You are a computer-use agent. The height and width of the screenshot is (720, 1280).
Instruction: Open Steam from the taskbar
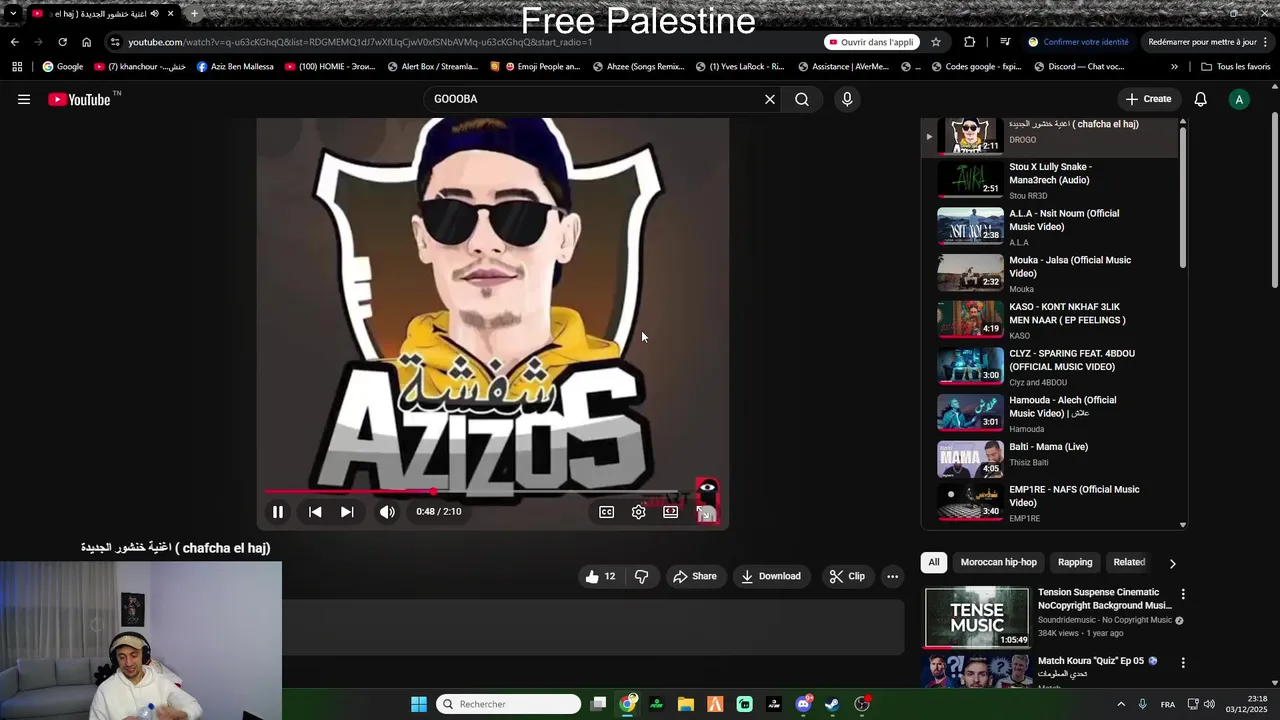coord(832,704)
